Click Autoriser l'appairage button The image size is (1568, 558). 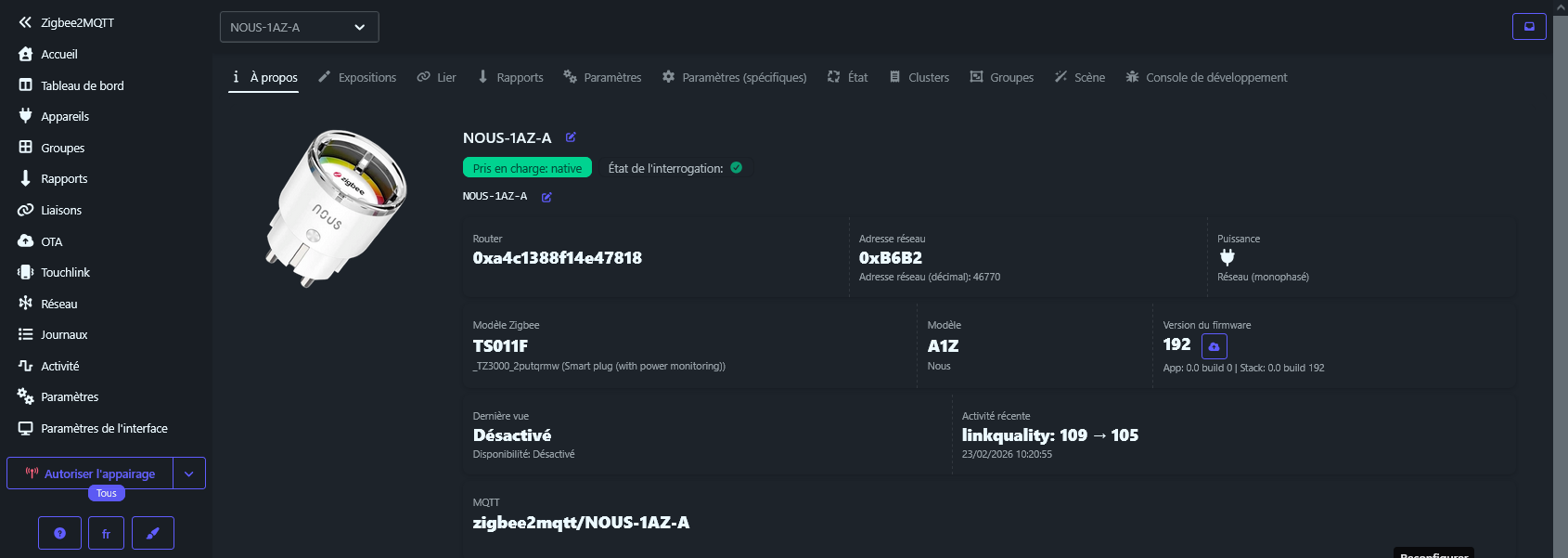(90, 474)
